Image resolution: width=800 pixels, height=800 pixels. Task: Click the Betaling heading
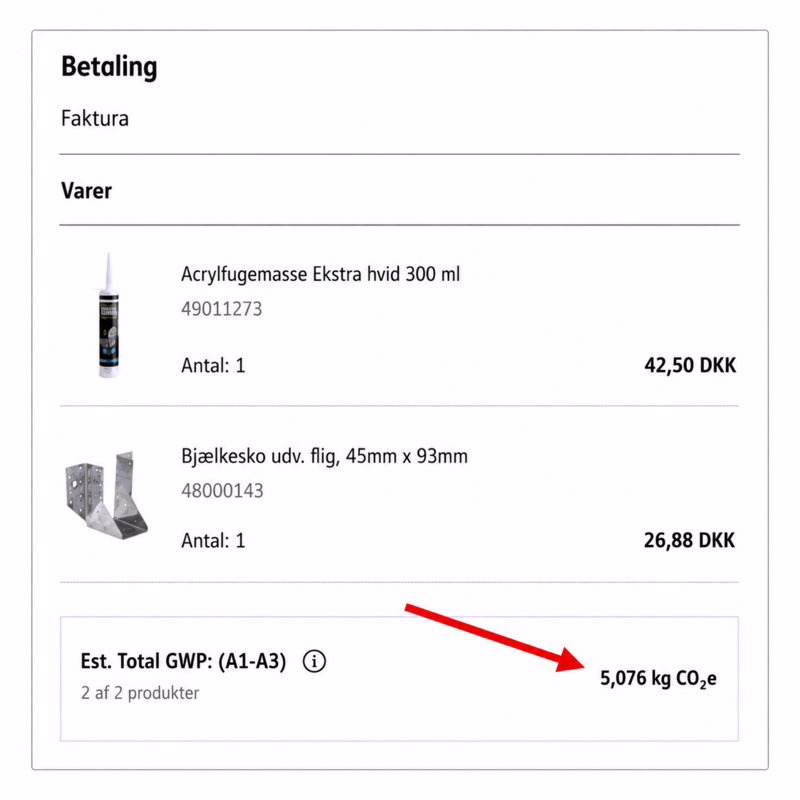[x=109, y=67]
